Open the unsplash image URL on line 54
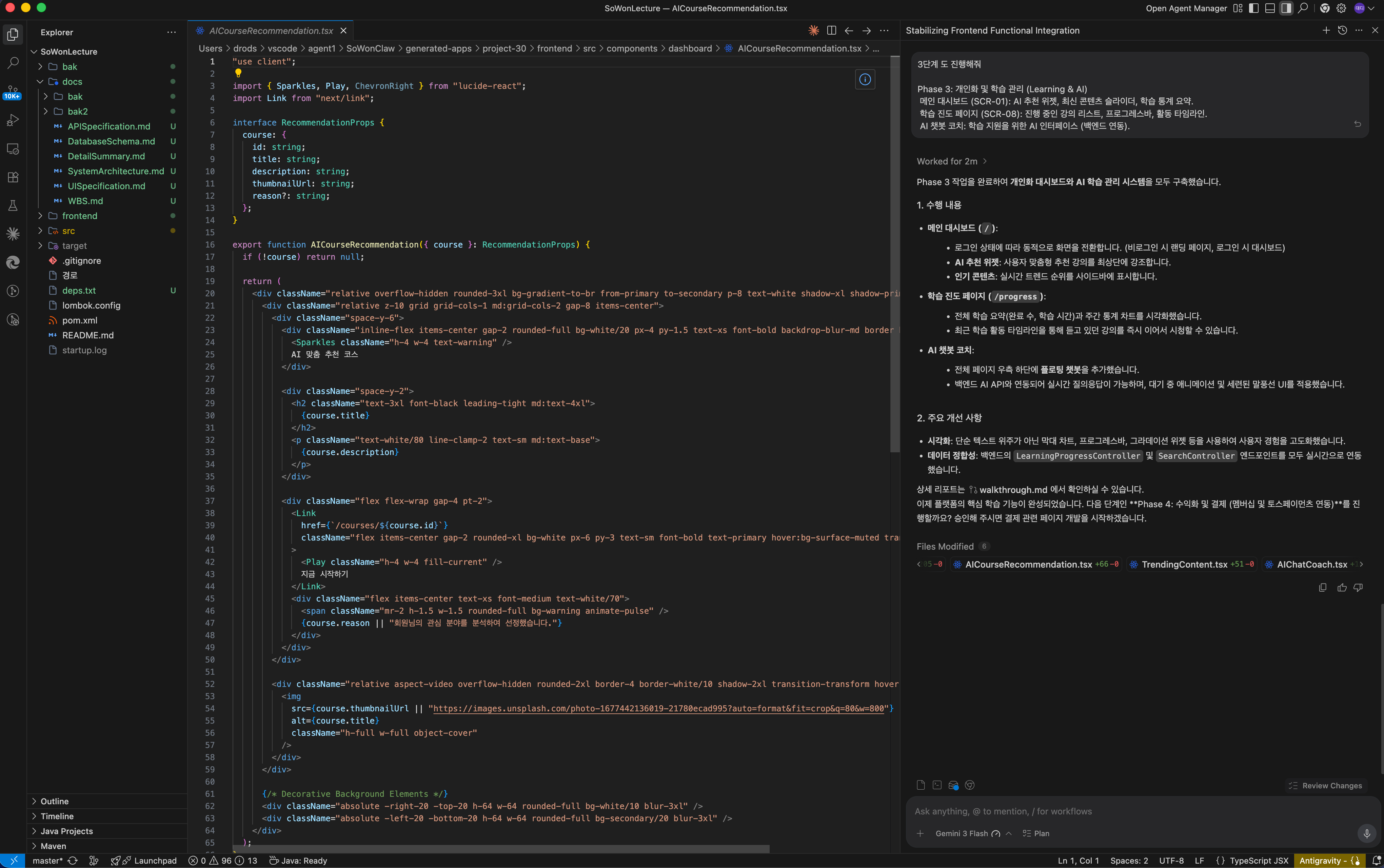The height and width of the screenshot is (868, 1384). pyautogui.click(x=658, y=708)
